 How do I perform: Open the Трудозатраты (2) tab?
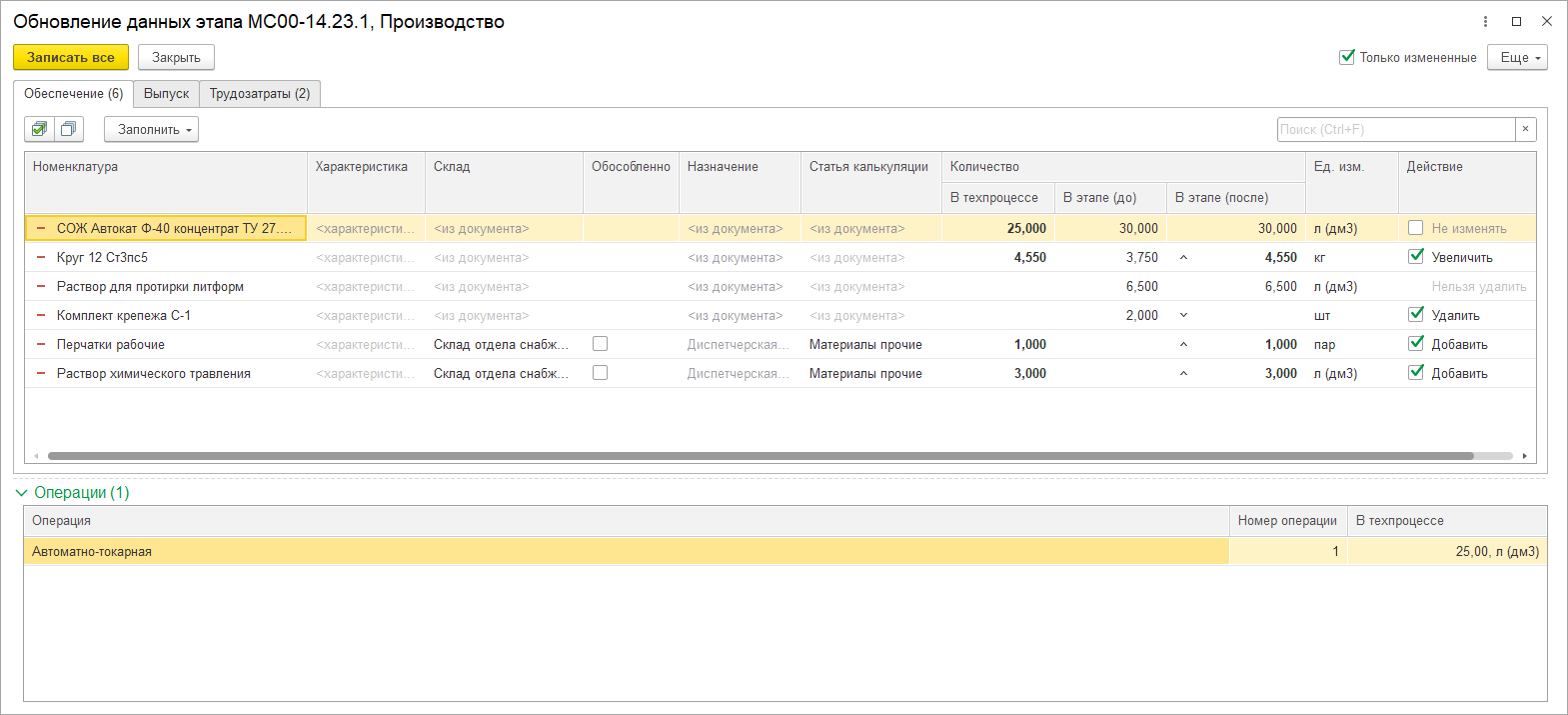pyautogui.click(x=260, y=93)
